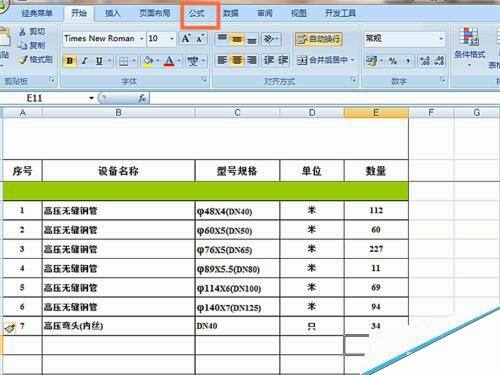
Task: Decrease decimal places
Action: pyautogui.click(x=439, y=61)
